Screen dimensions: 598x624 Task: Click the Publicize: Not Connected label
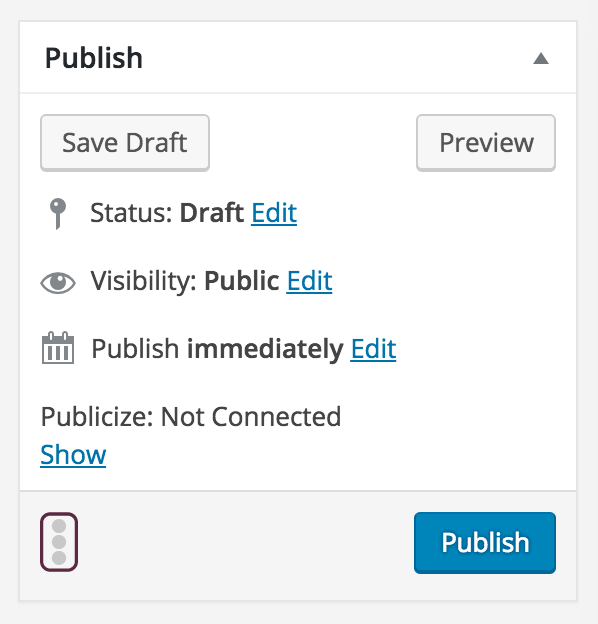pos(191,417)
